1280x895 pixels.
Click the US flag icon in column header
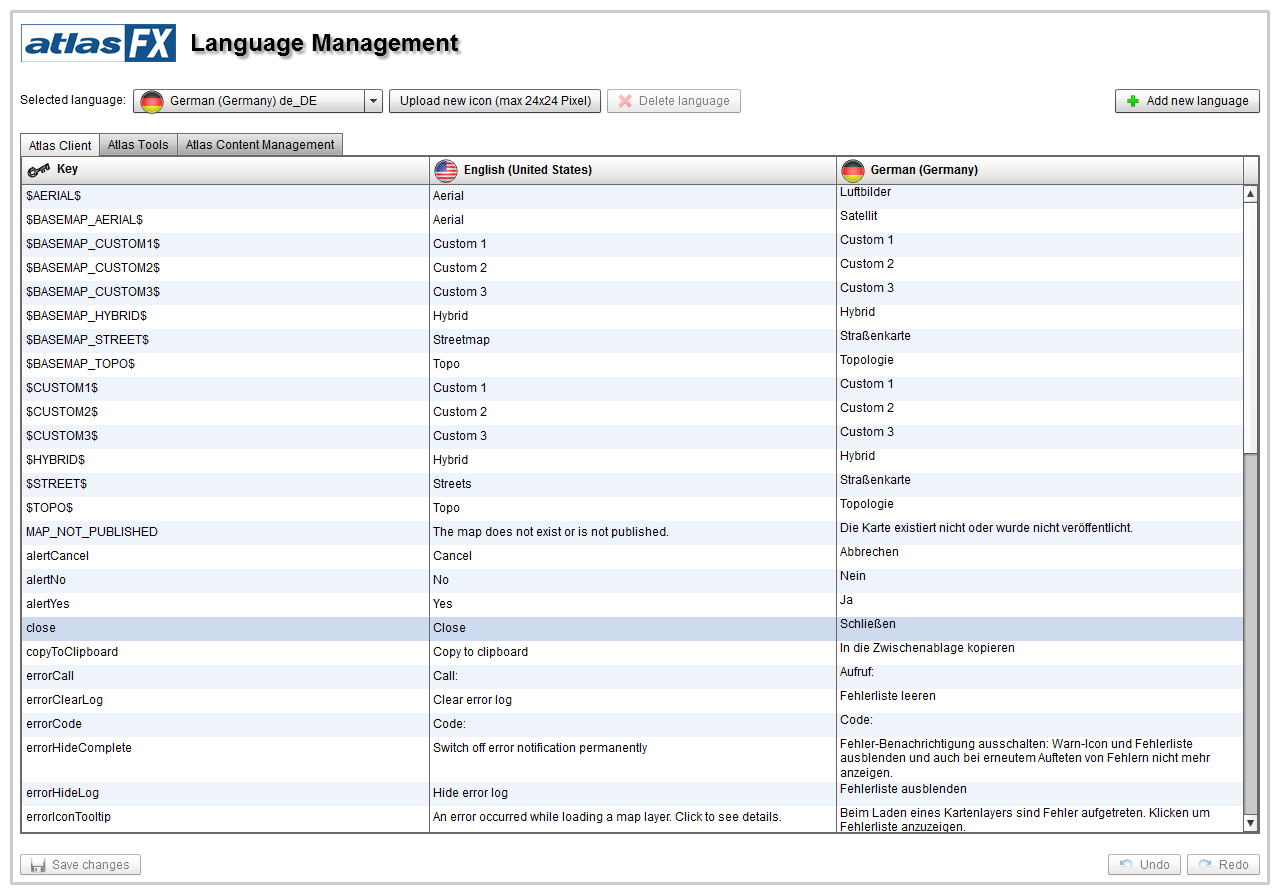click(x=446, y=170)
